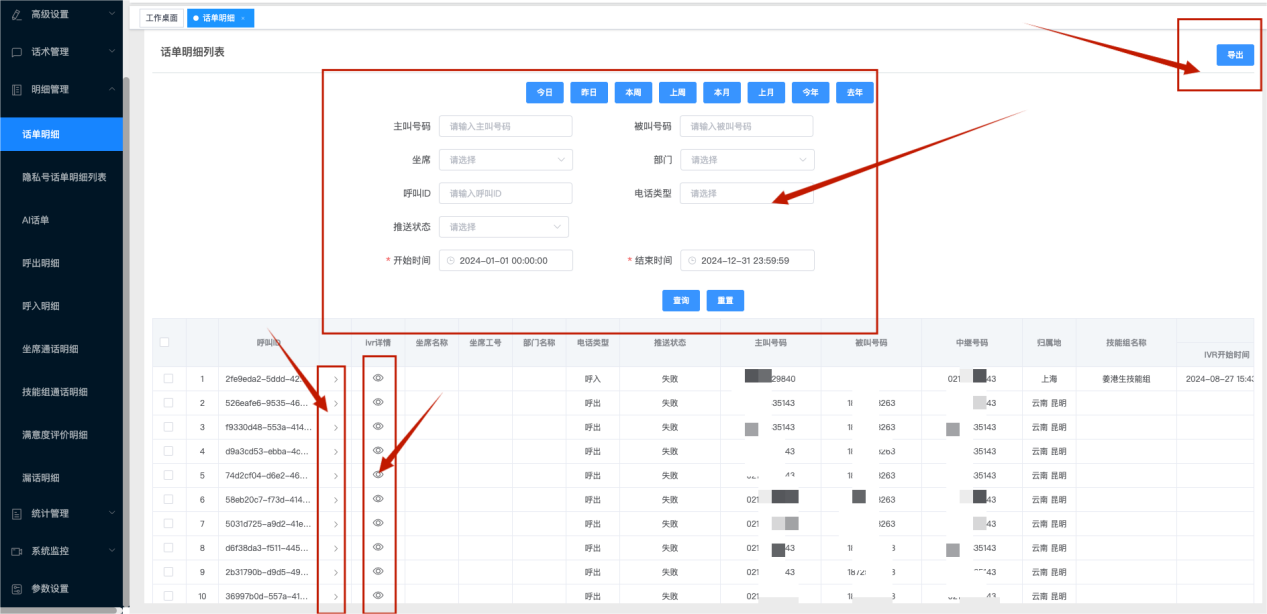Switch to the 工作桌面 tab
The height and width of the screenshot is (614, 1267).
pos(162,18)
